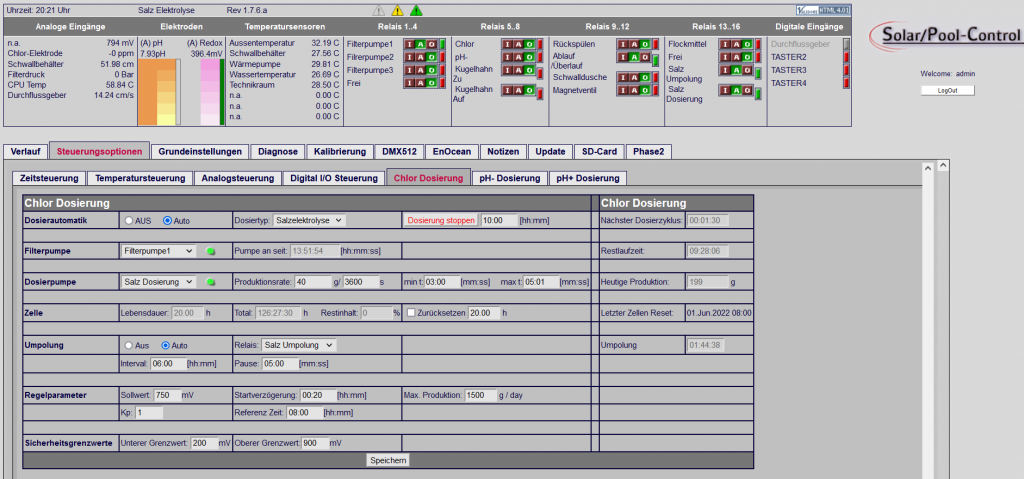The width and height of the screenshot is (1024, 479).
Task: Click the Max. Produktion input field
Action: [480, 395]
